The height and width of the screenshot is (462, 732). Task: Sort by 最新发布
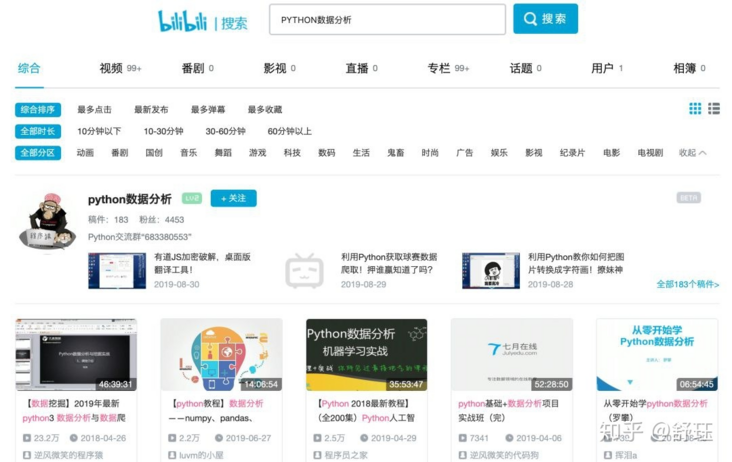[x=151, y=110]
